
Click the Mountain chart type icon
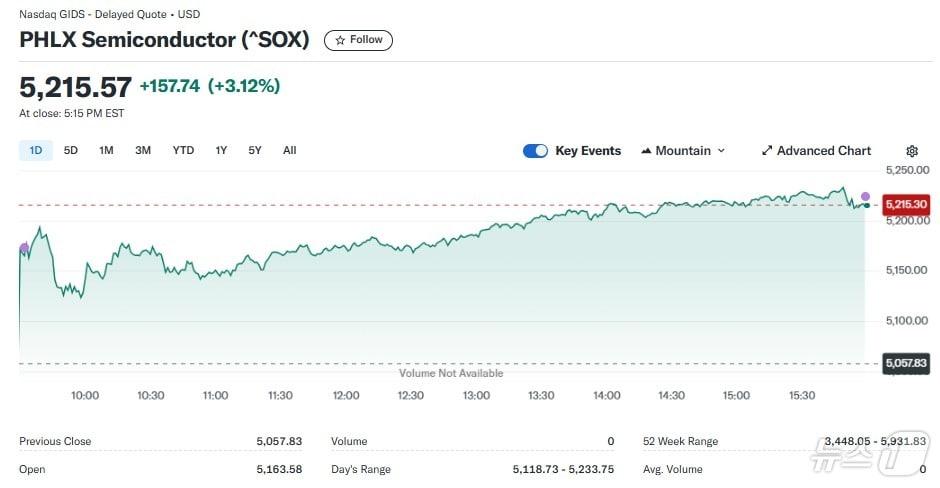click(645, 151)
